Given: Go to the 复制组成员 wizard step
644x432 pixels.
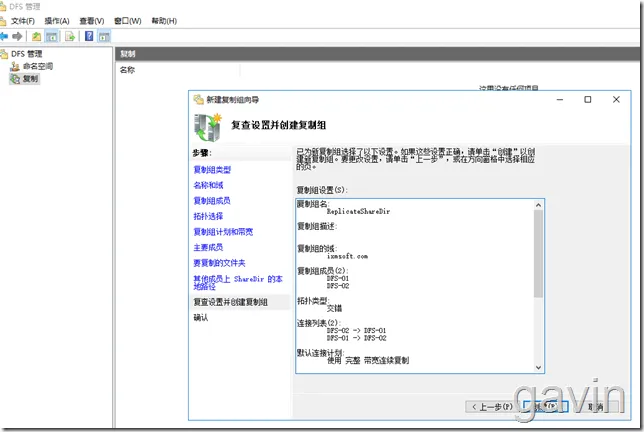Looking at the screenshot, I should point(212,201).
